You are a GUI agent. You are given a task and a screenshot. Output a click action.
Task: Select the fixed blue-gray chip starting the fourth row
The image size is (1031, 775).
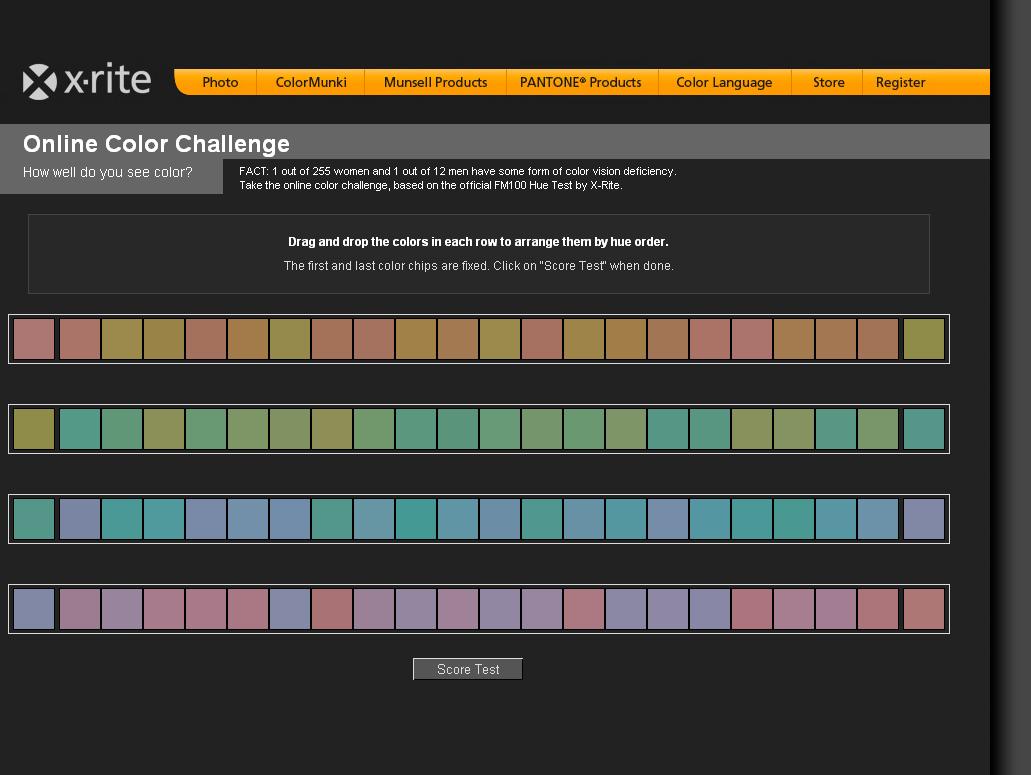tap(34, 609)
